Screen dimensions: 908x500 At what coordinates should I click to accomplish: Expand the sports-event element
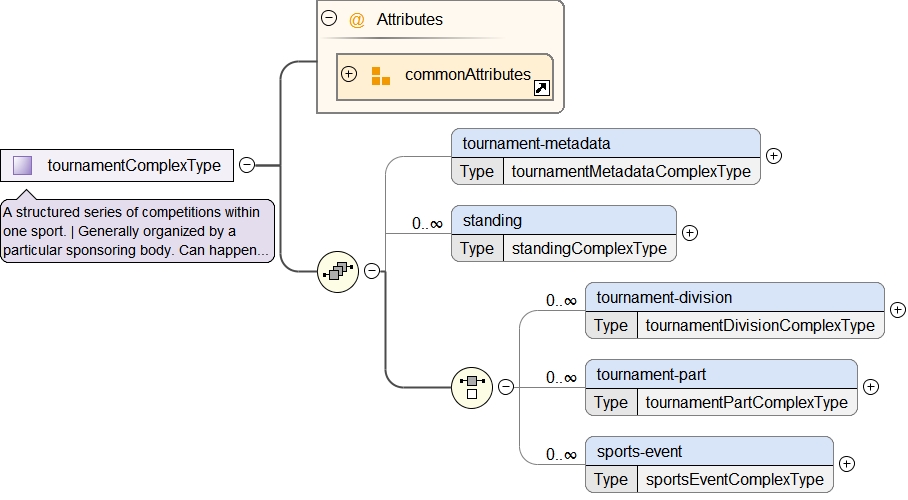[846, 464]
